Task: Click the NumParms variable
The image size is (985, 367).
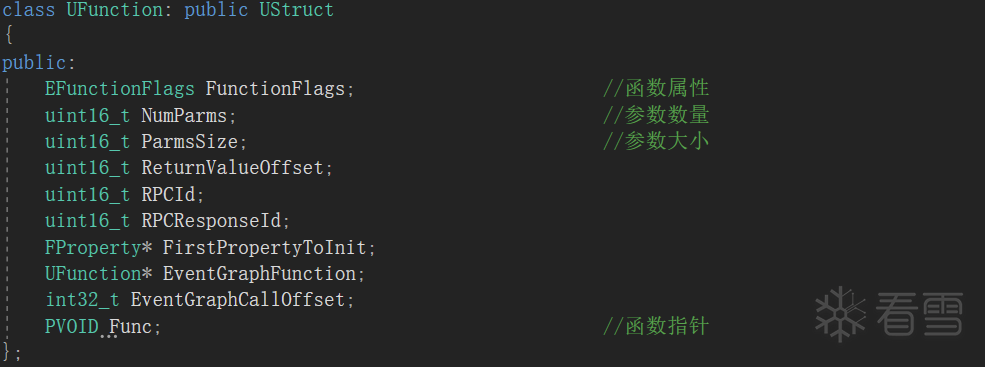Action: click(x=183, y=116)
